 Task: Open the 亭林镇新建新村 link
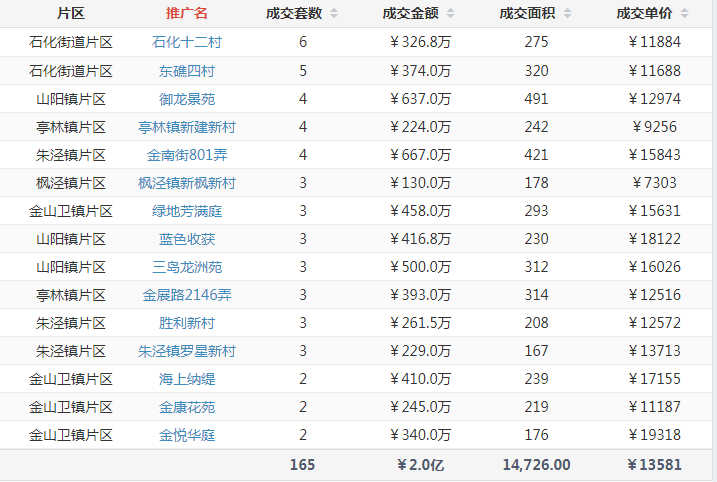point(187,127)
